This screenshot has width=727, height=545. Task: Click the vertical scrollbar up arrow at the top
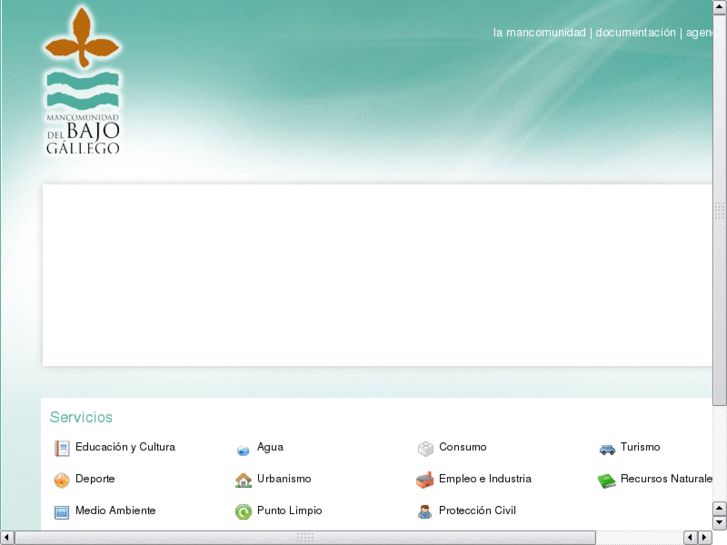tap(719, 7)
